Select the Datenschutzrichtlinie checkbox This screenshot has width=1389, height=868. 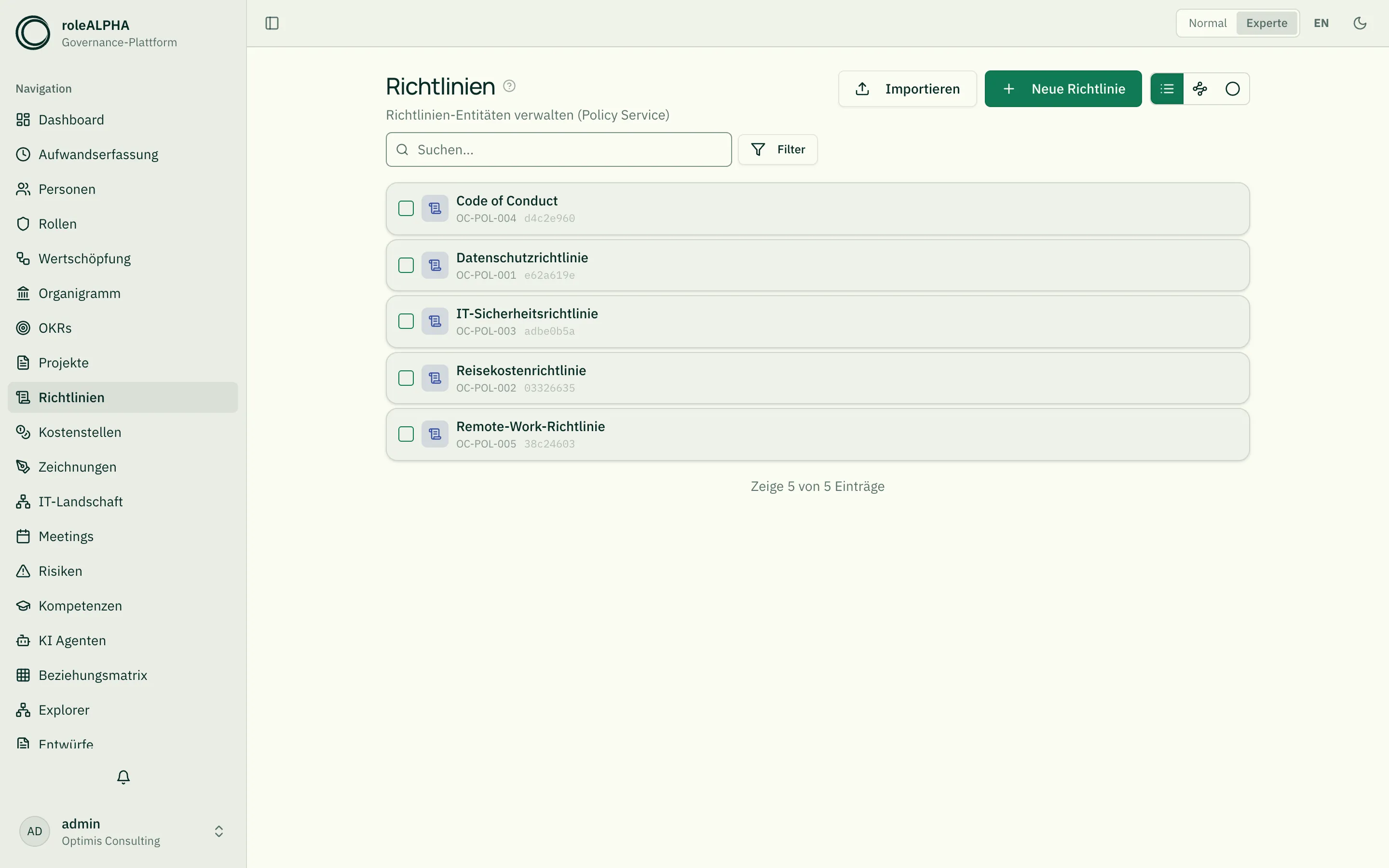point(406,265)
